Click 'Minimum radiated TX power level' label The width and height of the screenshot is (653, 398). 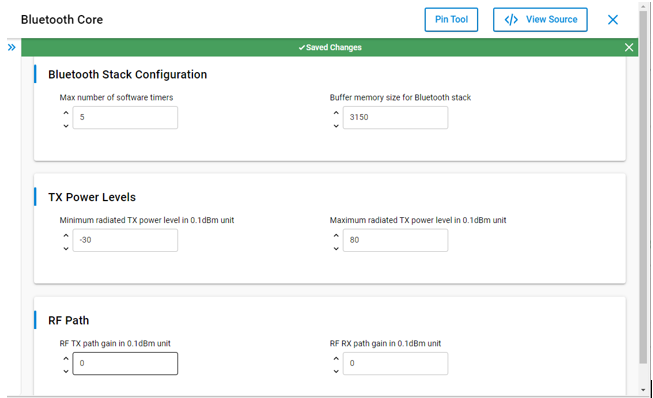coord(147,220)
